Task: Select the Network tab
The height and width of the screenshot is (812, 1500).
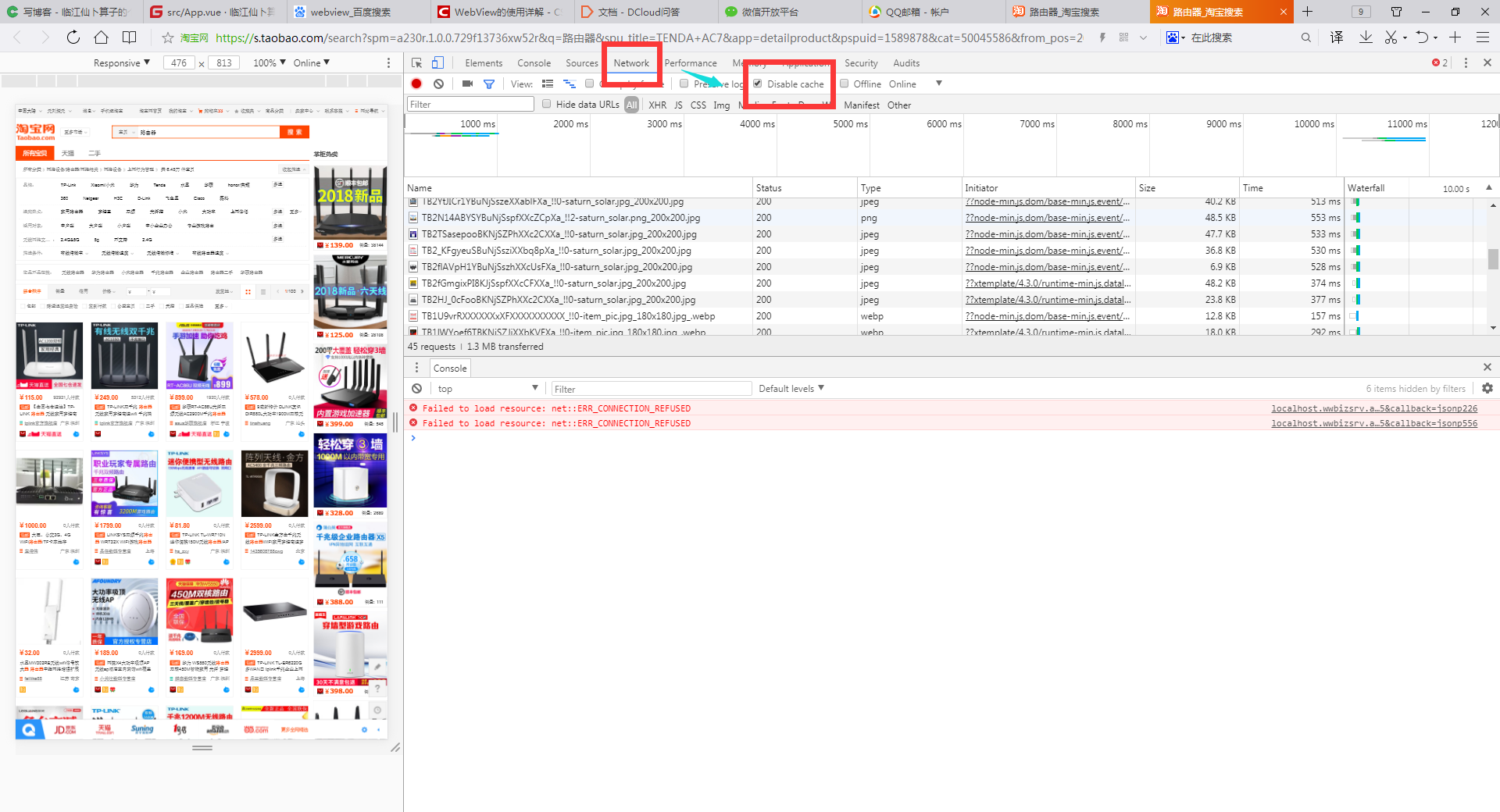Action: coord(631,63)
